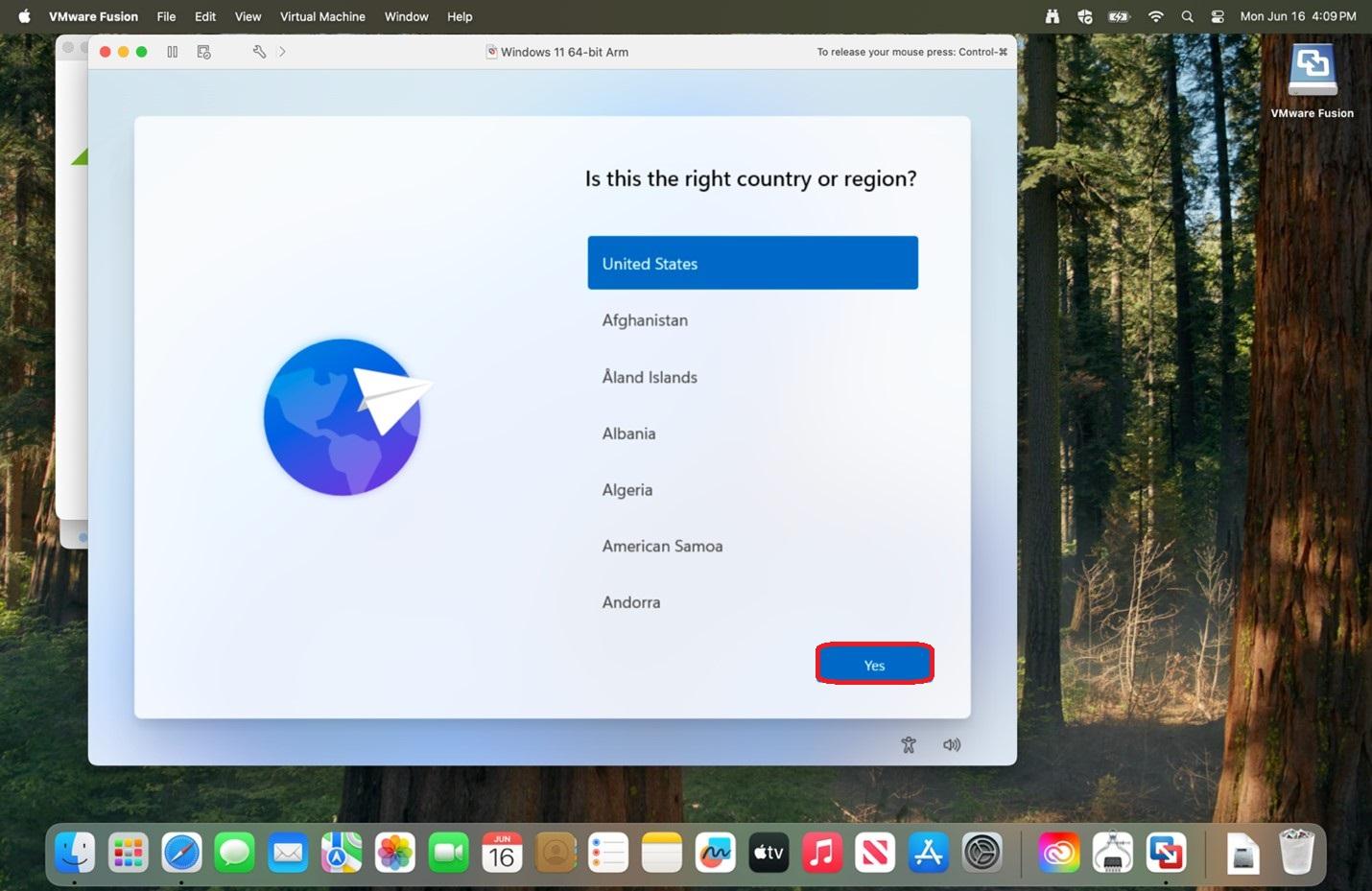This screenshot has width=1372, height=891.
Task: Open the Apple menu
Action: [25, 16]
